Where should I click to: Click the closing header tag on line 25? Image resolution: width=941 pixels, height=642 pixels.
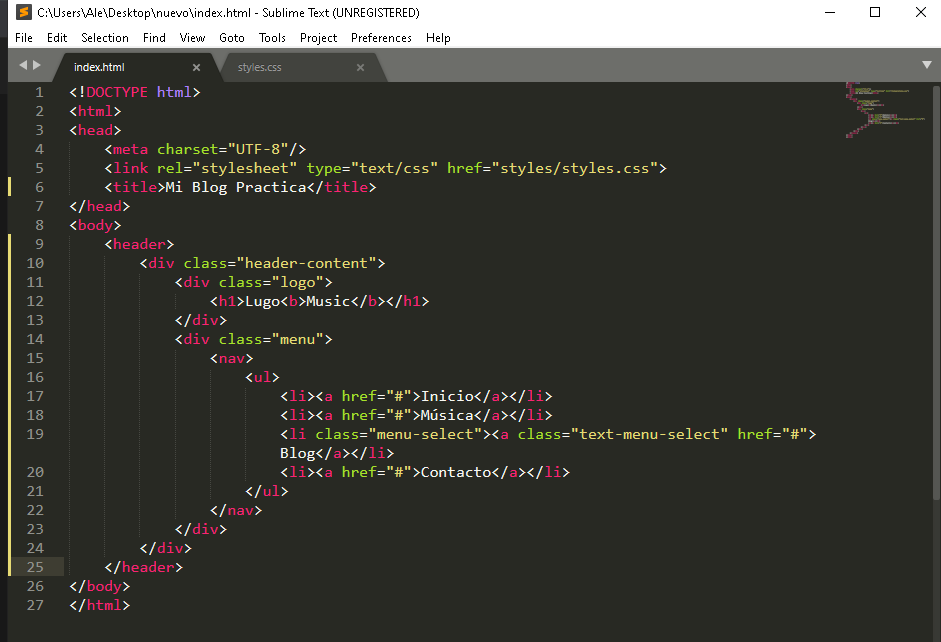pos(143,568)
